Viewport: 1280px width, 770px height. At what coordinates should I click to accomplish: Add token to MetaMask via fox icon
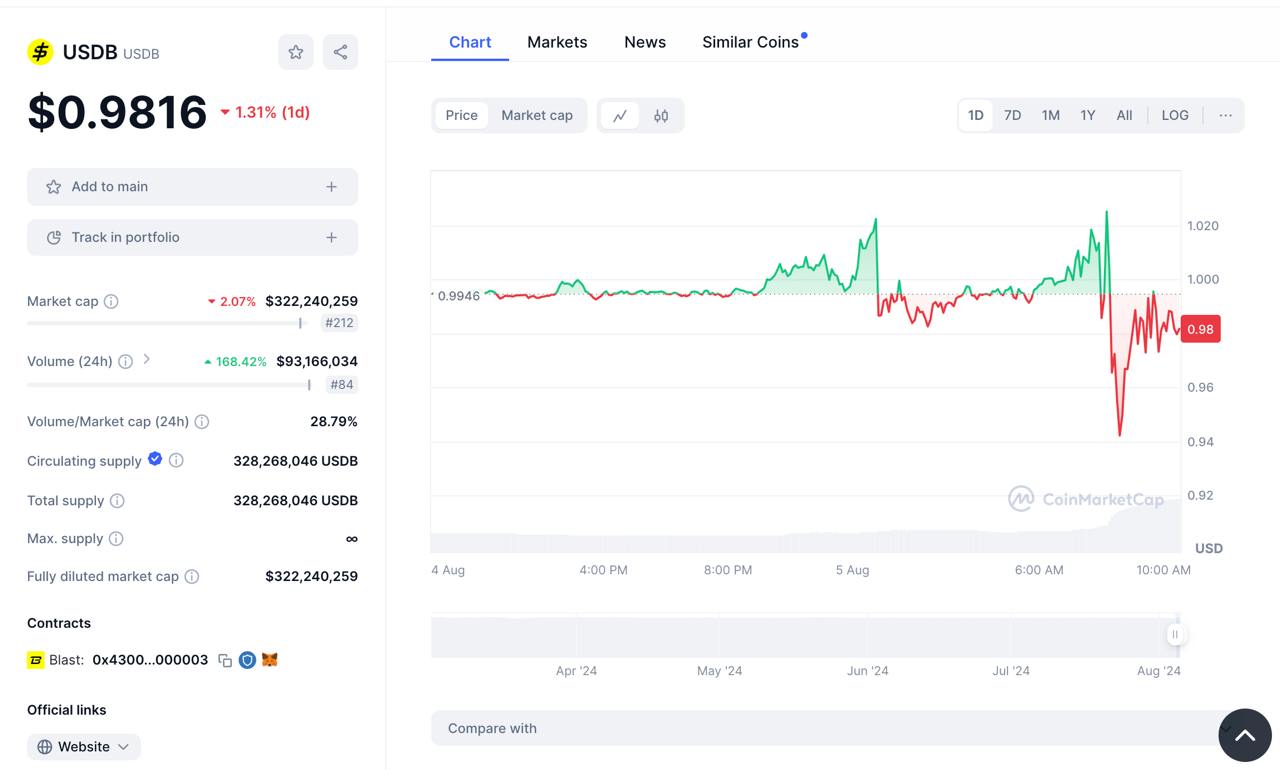click(270, 660)
